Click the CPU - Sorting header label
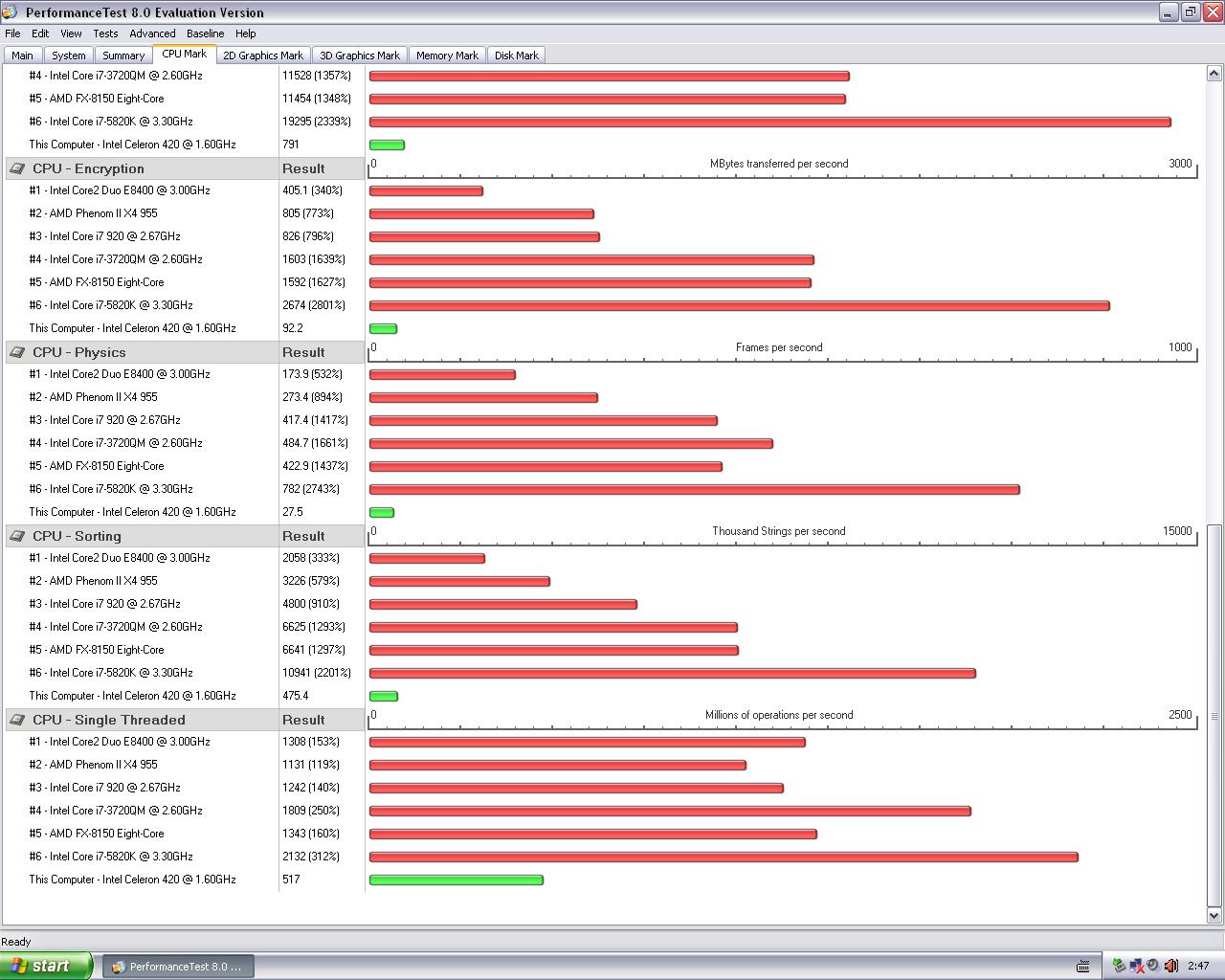The image size is (1225, 980). (x=77, y=536)
